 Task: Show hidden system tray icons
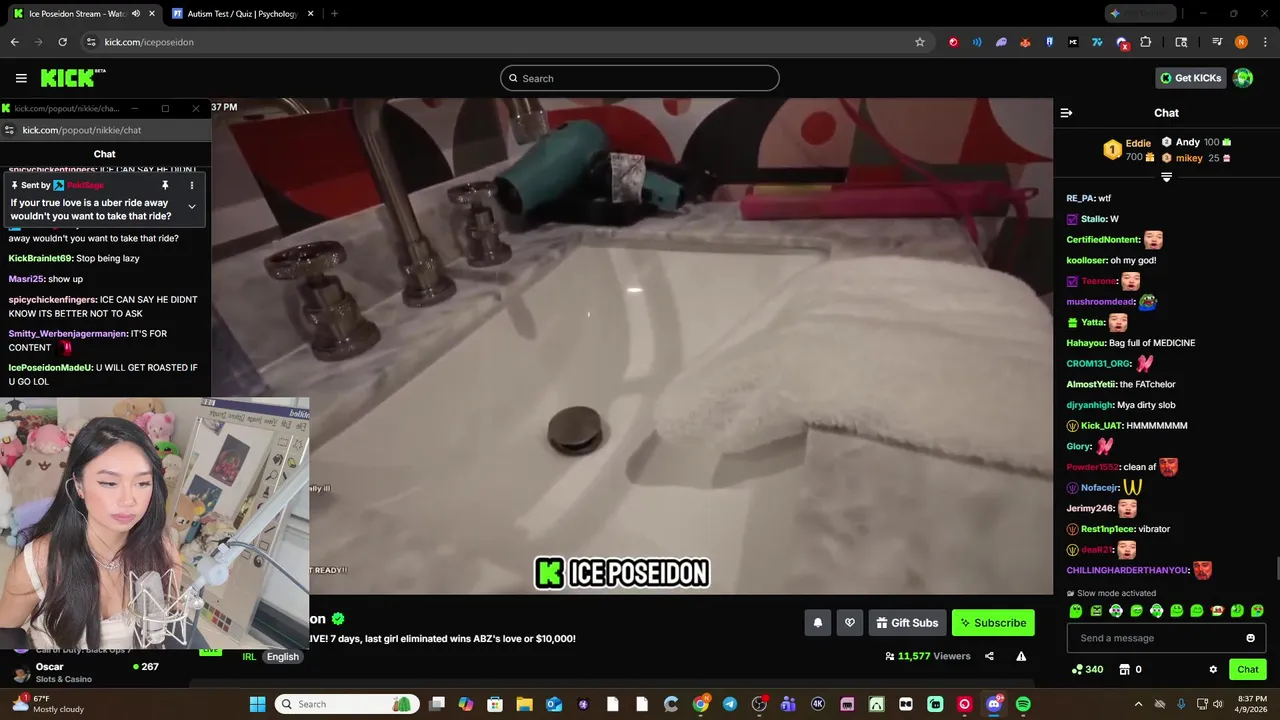point(1139,704)
